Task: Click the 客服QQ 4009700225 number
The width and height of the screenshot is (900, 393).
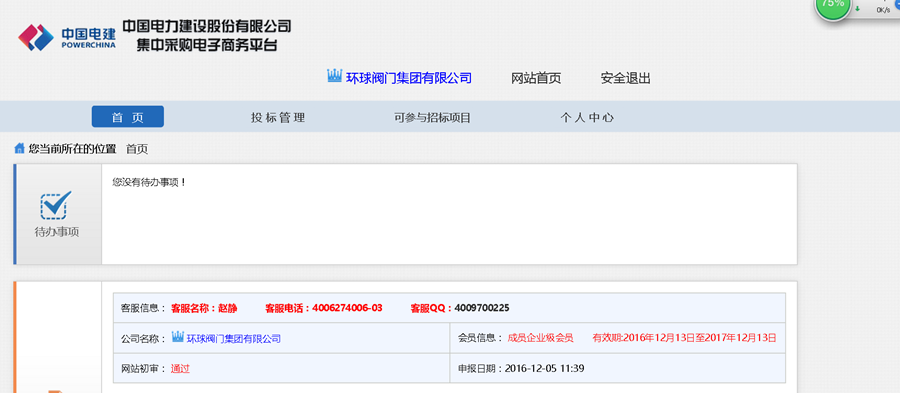Action: click(x=482, y=308)
